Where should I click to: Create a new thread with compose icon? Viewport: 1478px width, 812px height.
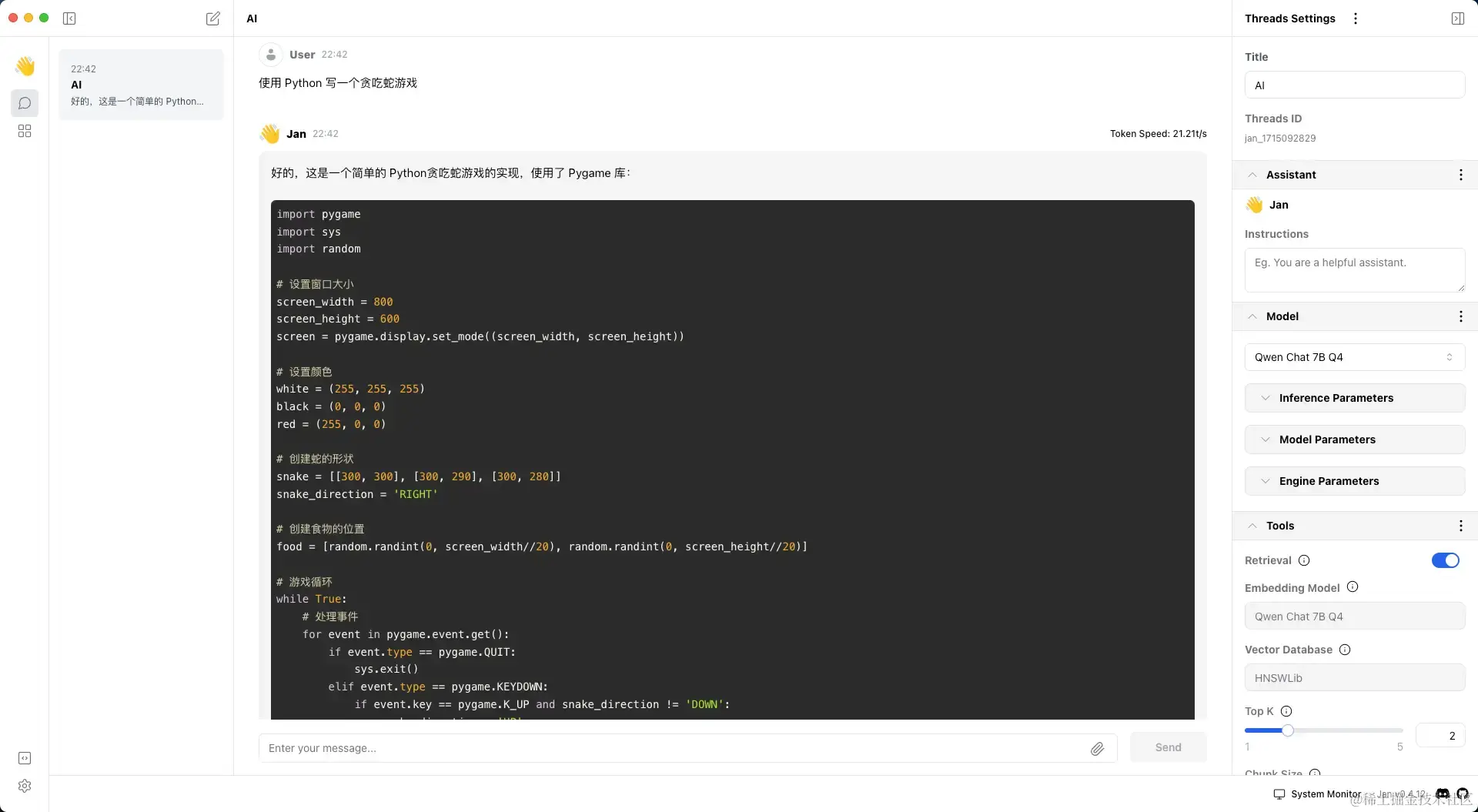(x=213, y=18)
